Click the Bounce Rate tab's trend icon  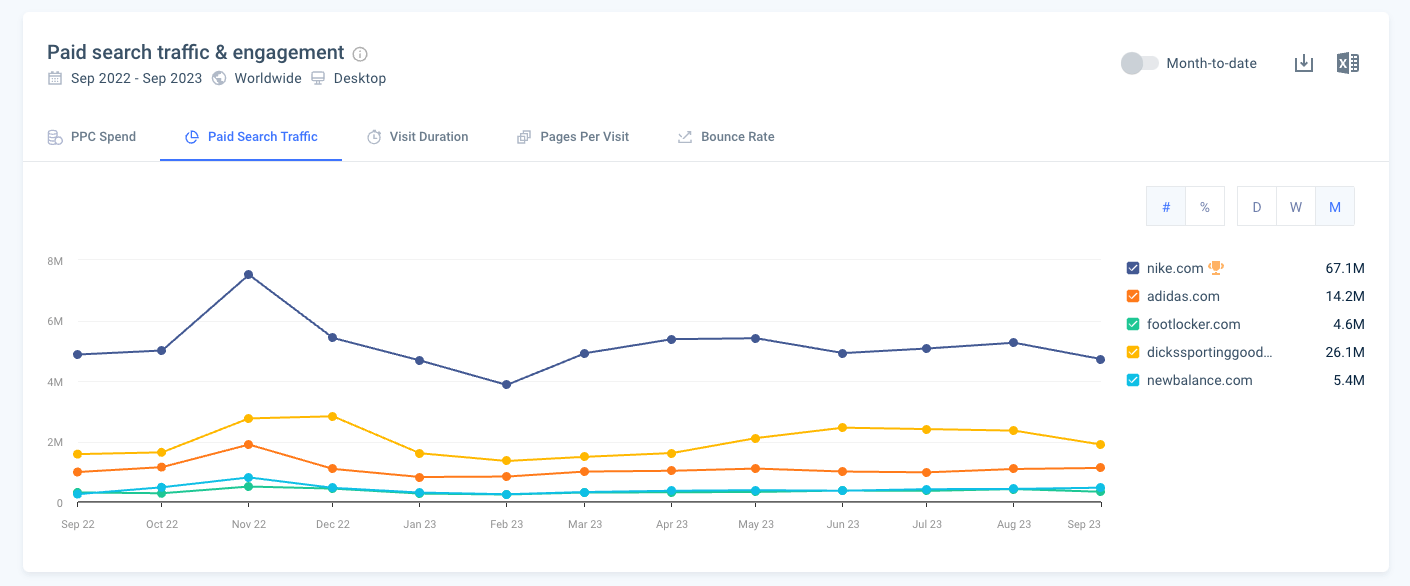click(684, 136)
